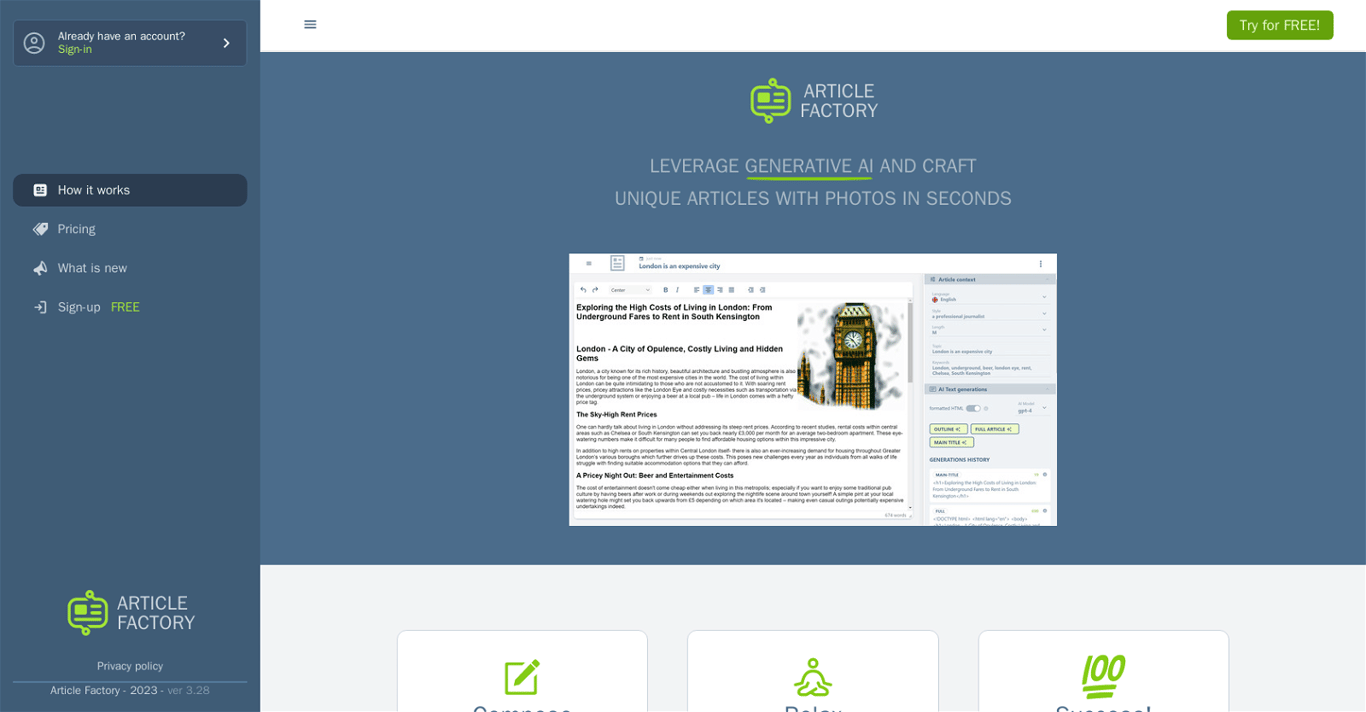The image size is (1366, 712).
Task: Open the Center paragraph style dropdown
Action: (631, 290)
